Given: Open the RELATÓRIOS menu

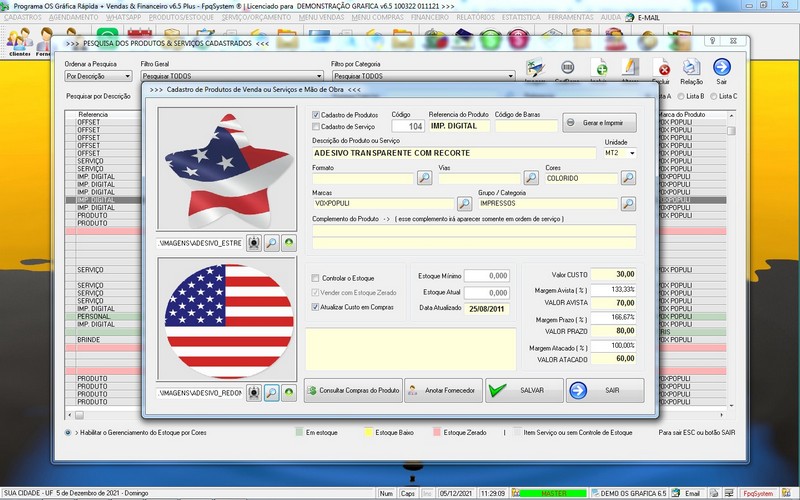Looking at the screenshot, I should (x=475, y=17).
